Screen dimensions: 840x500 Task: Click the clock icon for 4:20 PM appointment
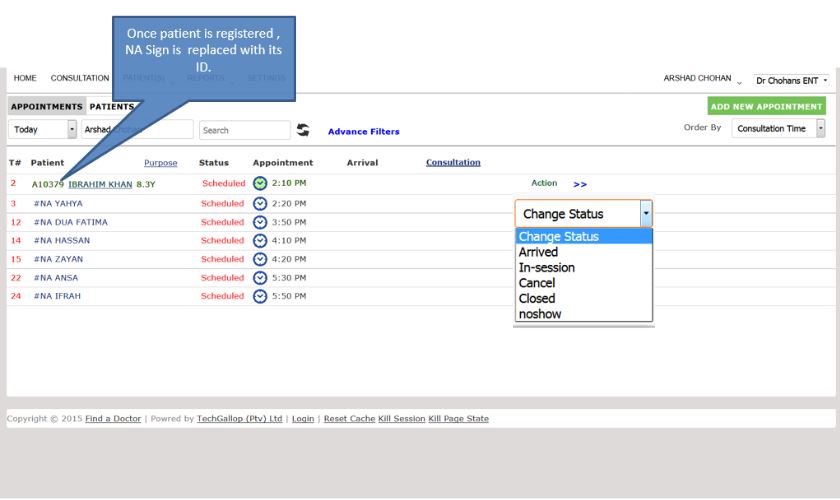260,259
